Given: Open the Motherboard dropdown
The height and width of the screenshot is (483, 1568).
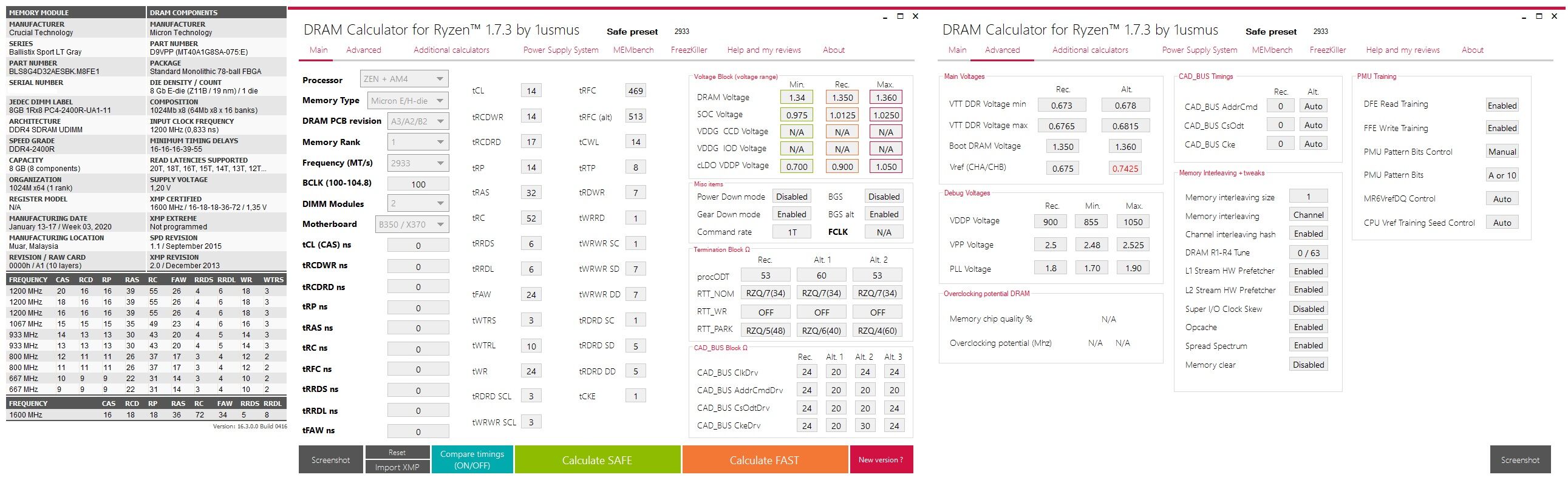Looking at the screenshot, I should coord(412,224).
